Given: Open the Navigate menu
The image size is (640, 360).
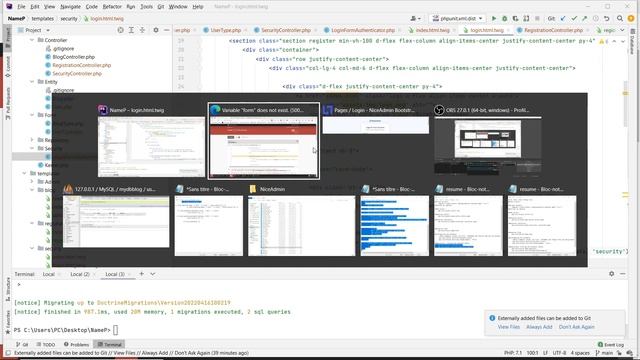Looking at the screenshot, I should (x=70, y=7).
